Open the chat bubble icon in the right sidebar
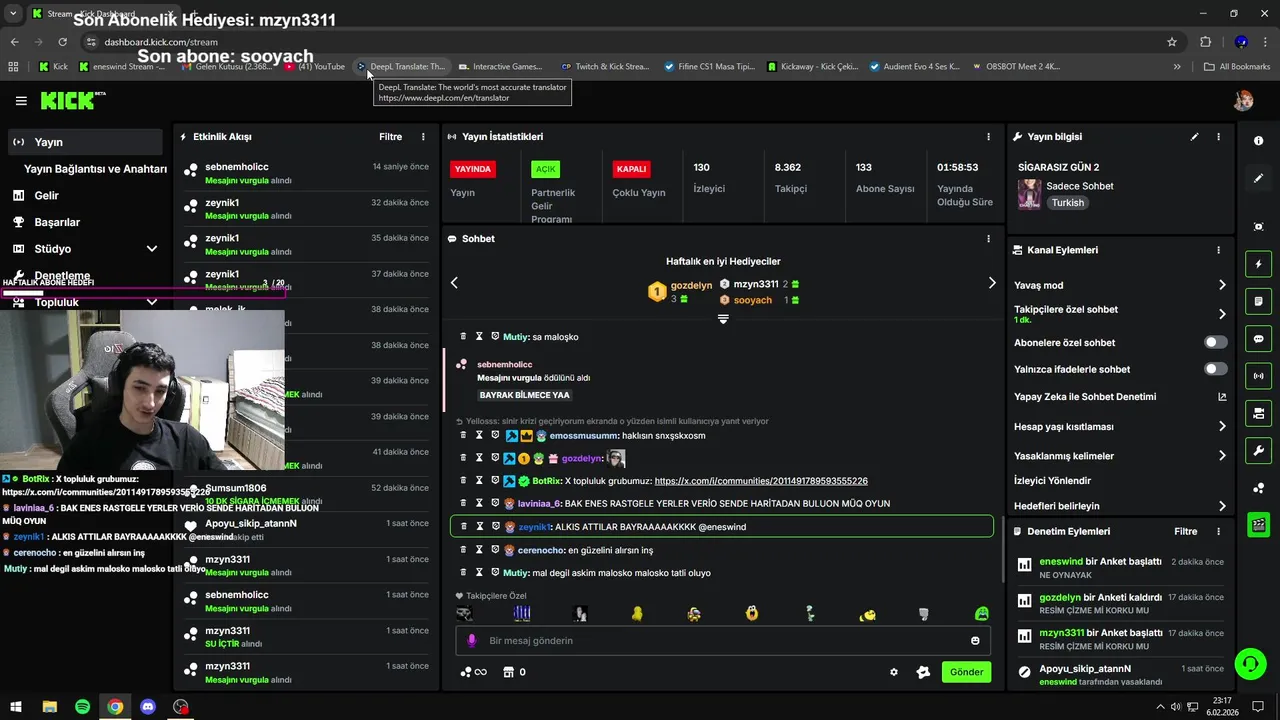 tap(1258, 339)
